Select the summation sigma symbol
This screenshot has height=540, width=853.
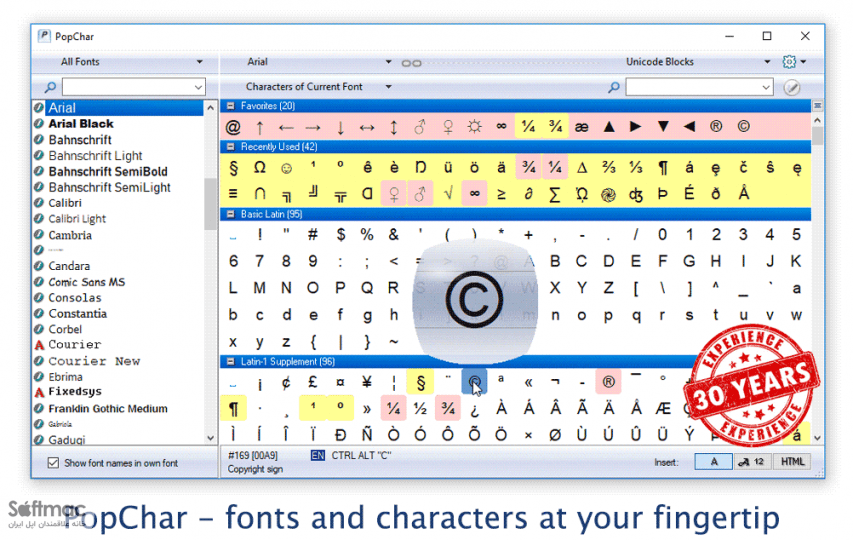pyautogui.click(x=554, y=194)
